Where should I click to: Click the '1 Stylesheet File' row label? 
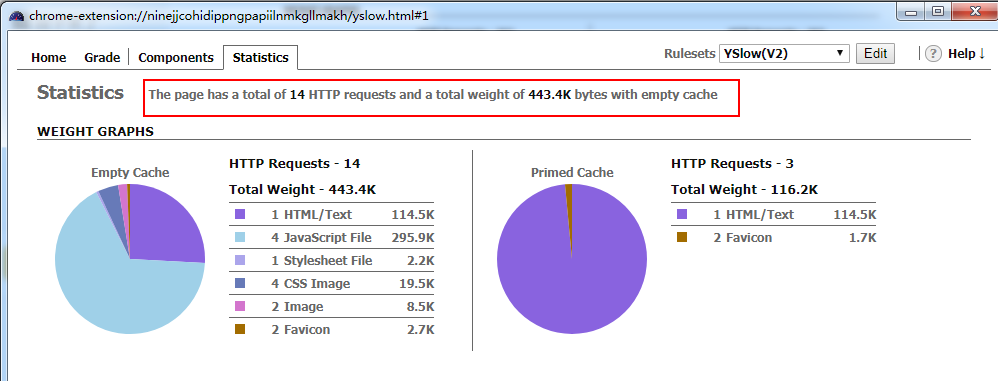pos(321,261)
